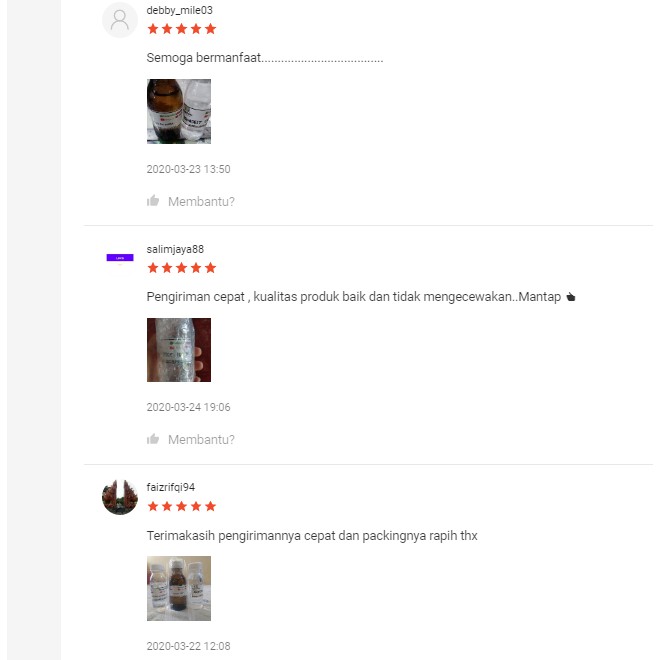Click salimjaya88's purple avatar image
The height and width of the screenshot is (660, 660).
click(x=120, y=258)
